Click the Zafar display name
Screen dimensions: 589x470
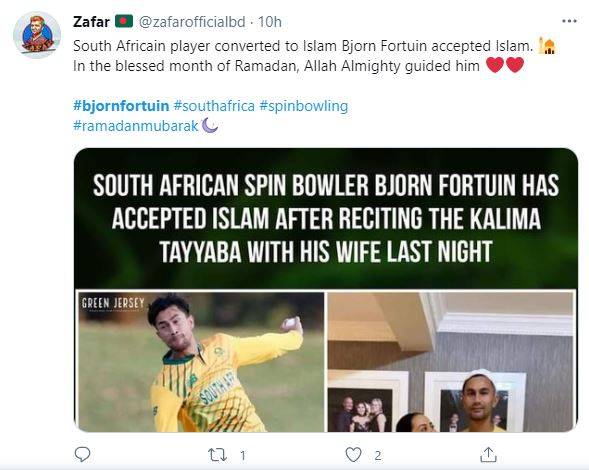(x=91, y=22)
